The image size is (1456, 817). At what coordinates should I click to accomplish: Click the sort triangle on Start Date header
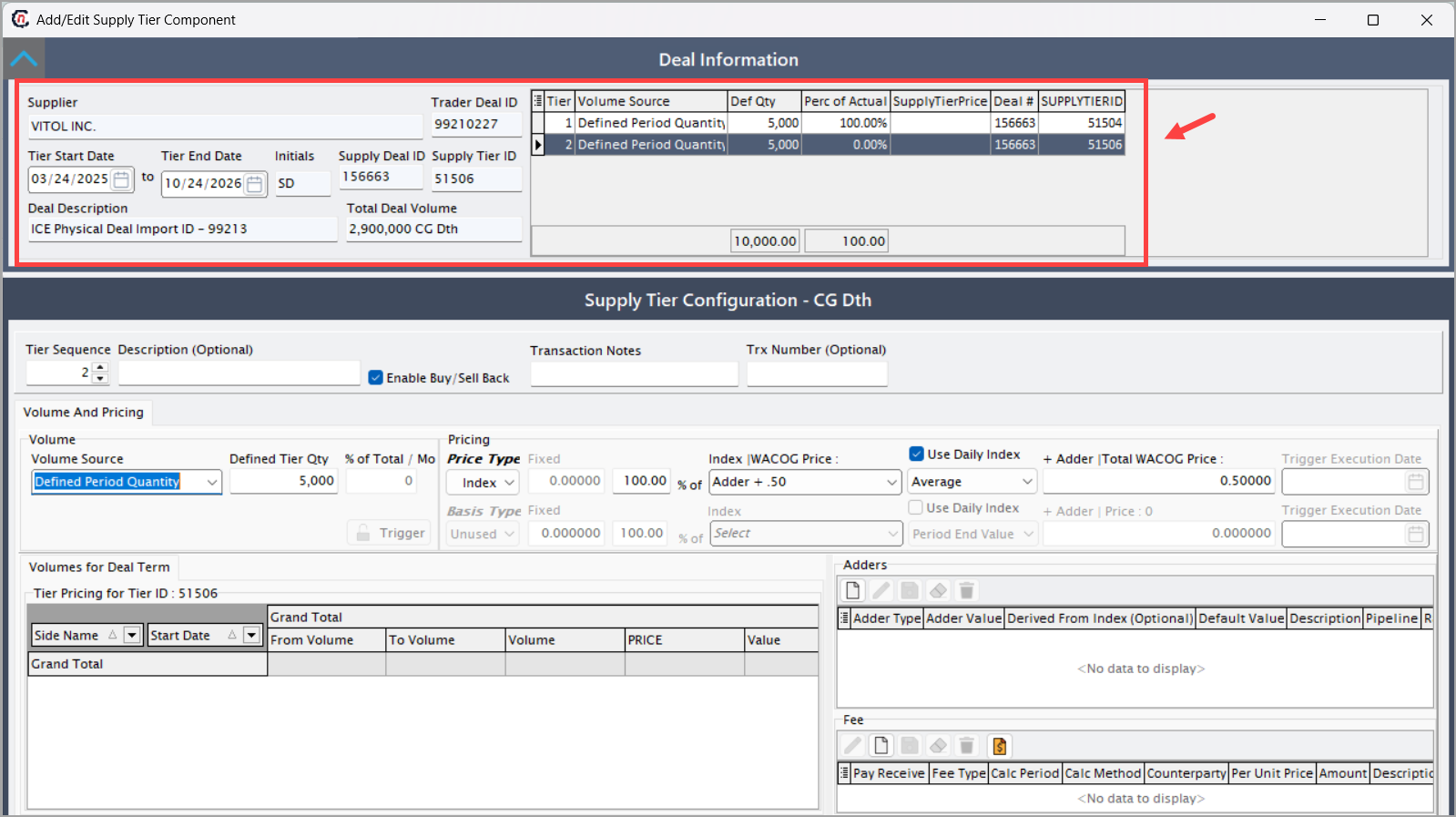tap(232, 635)
